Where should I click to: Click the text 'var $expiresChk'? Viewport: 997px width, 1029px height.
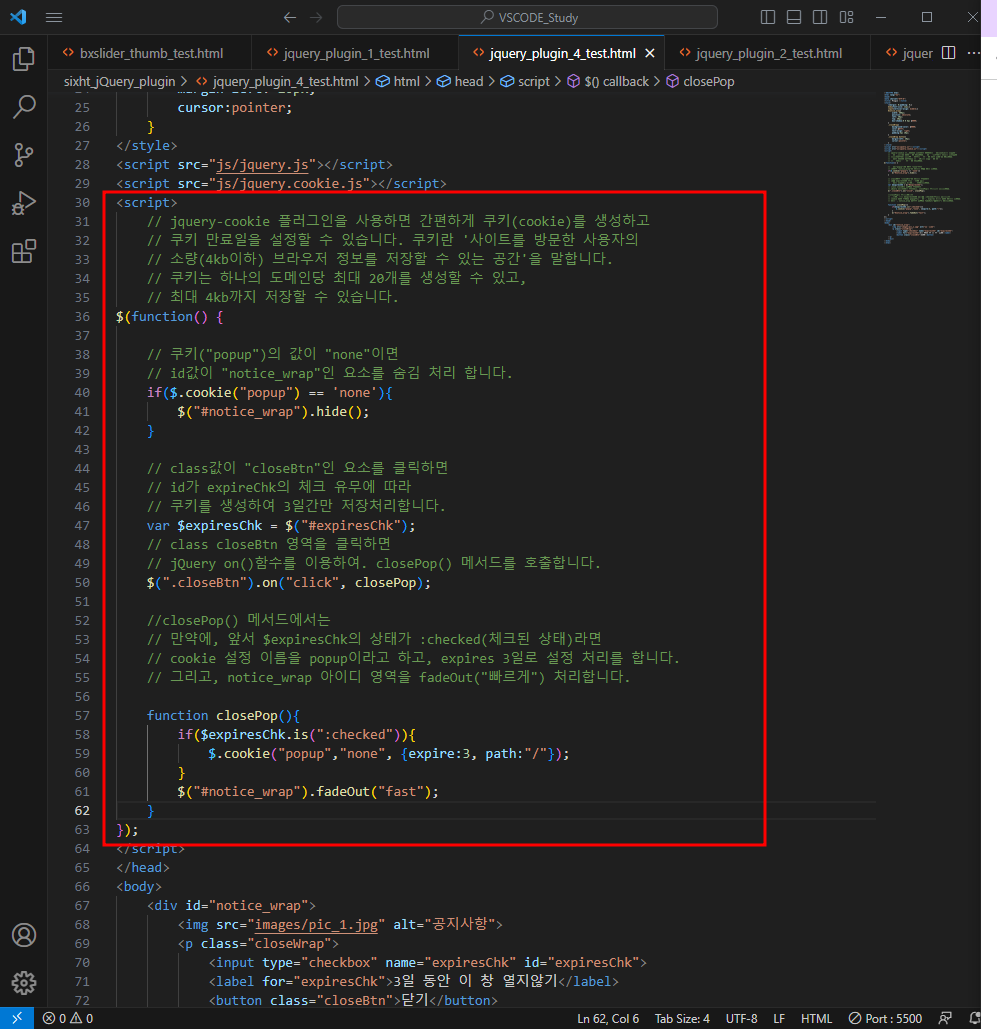tap(204, 526)
